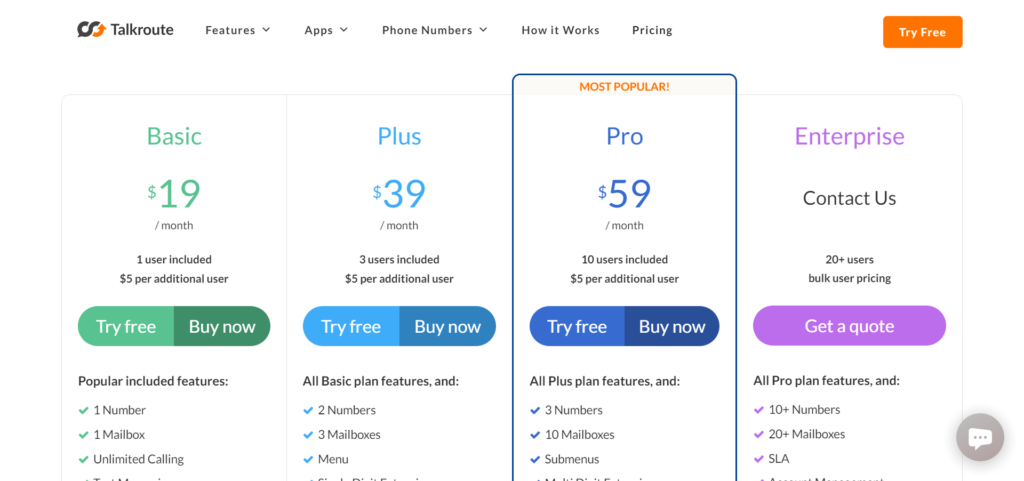Open the live chat bubble widget
The image size is (1024, 481).
(979, 437)
